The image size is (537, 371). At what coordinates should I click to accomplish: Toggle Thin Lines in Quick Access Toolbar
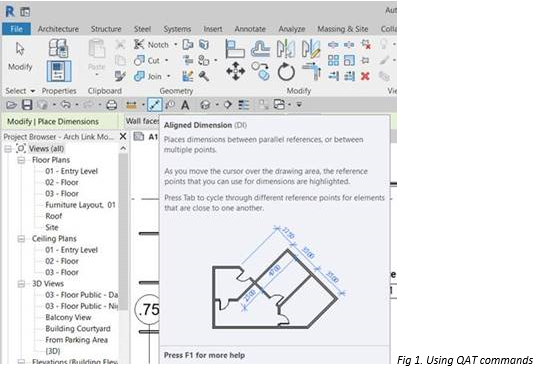[x=243, y=105]
